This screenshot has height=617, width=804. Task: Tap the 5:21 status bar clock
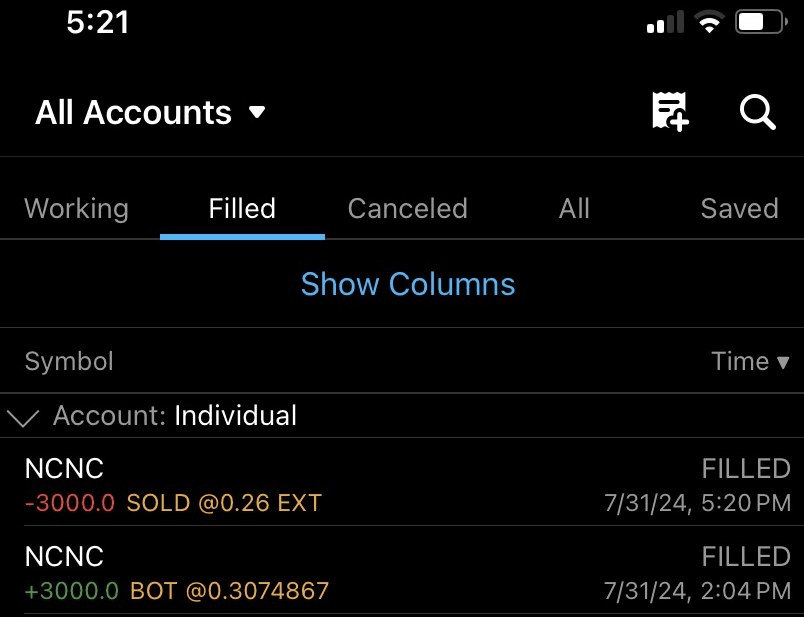click(98, 22)
